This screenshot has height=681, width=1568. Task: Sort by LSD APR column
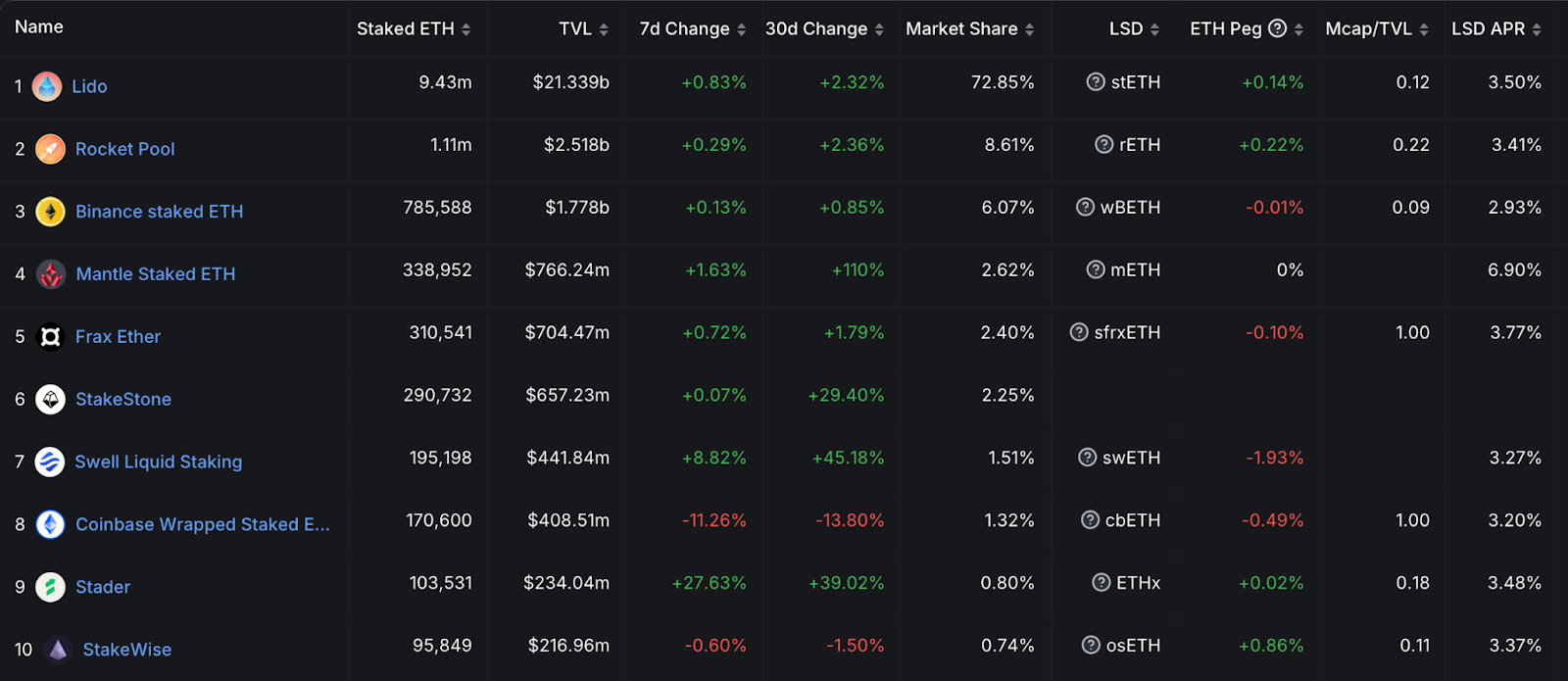1537,29
